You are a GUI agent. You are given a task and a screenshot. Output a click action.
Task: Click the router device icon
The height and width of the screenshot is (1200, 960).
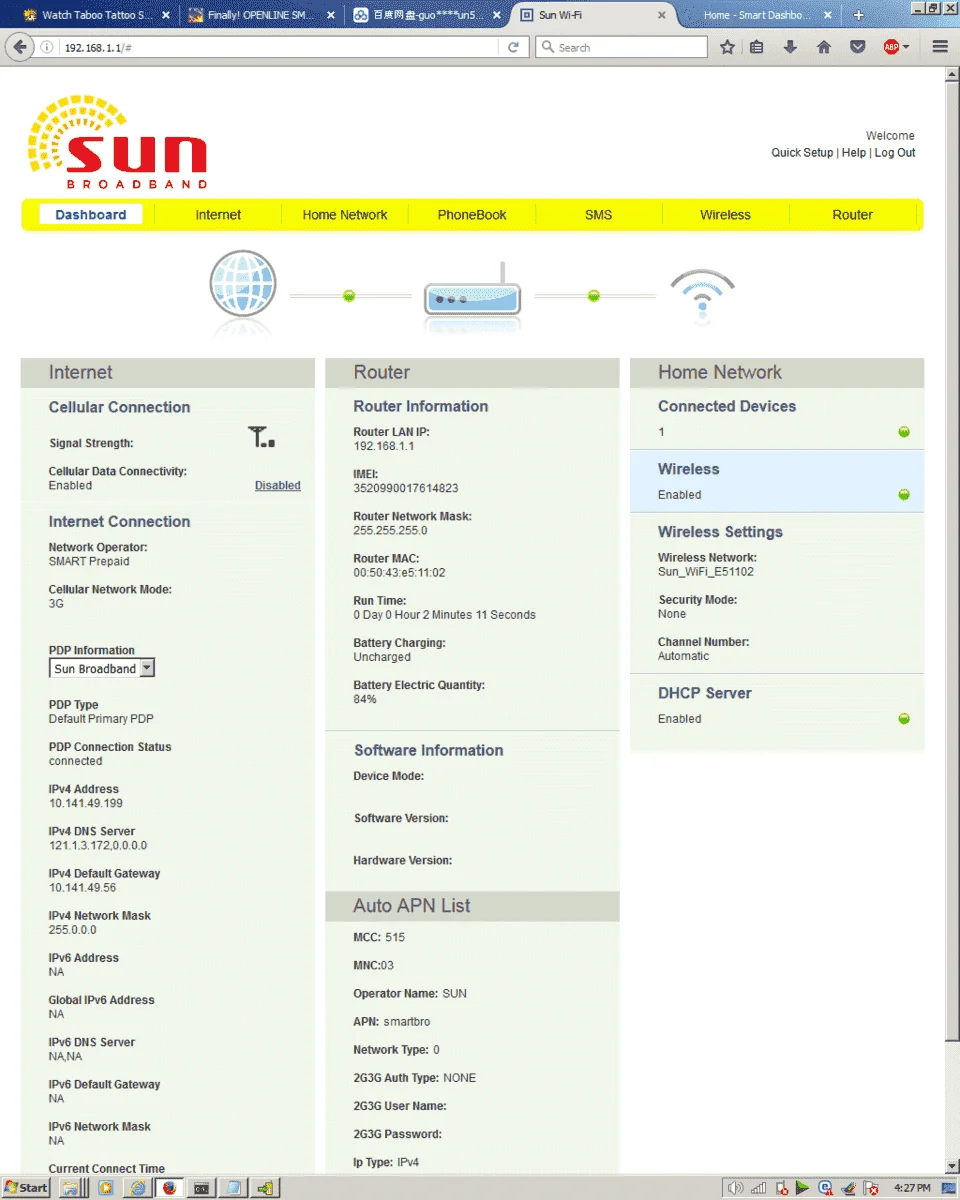pyautogui.click(x=472, y=290)
